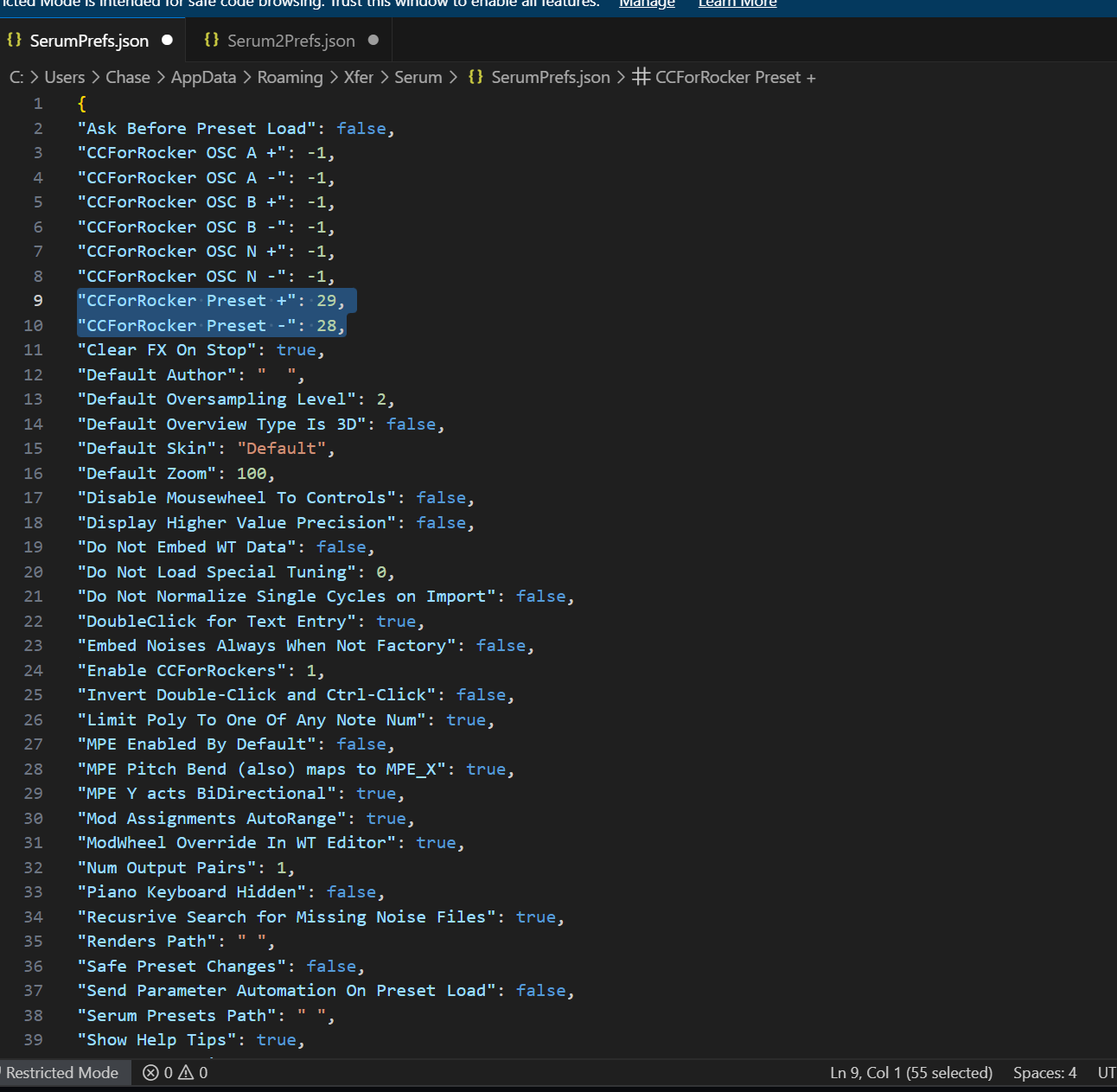Click the JSON file icon on Serum2Prefs.json tab
Image resolution: width=1117 pixels, height=1092 pixels.
click(x=211, y=40)
